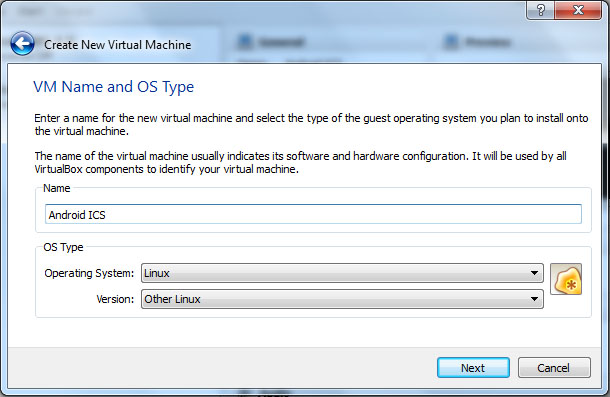Click the "Version:" label

click(x=115, y=299)
